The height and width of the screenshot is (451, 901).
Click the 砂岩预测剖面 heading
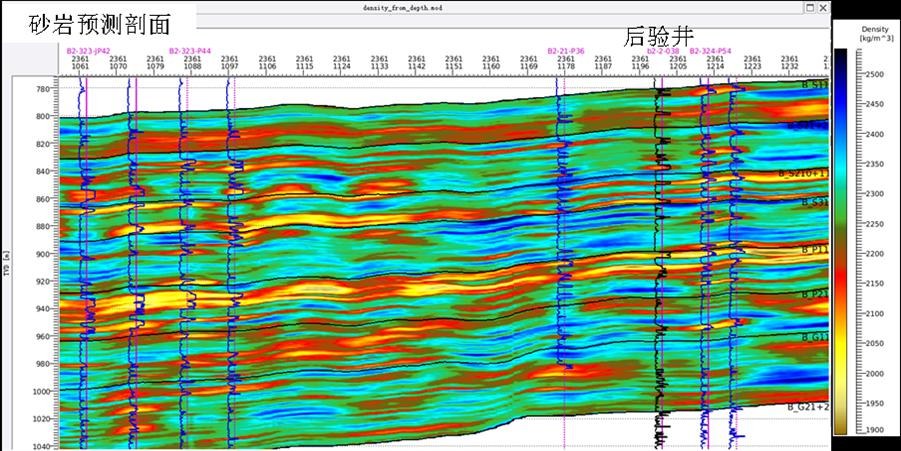tap(99, 24)
